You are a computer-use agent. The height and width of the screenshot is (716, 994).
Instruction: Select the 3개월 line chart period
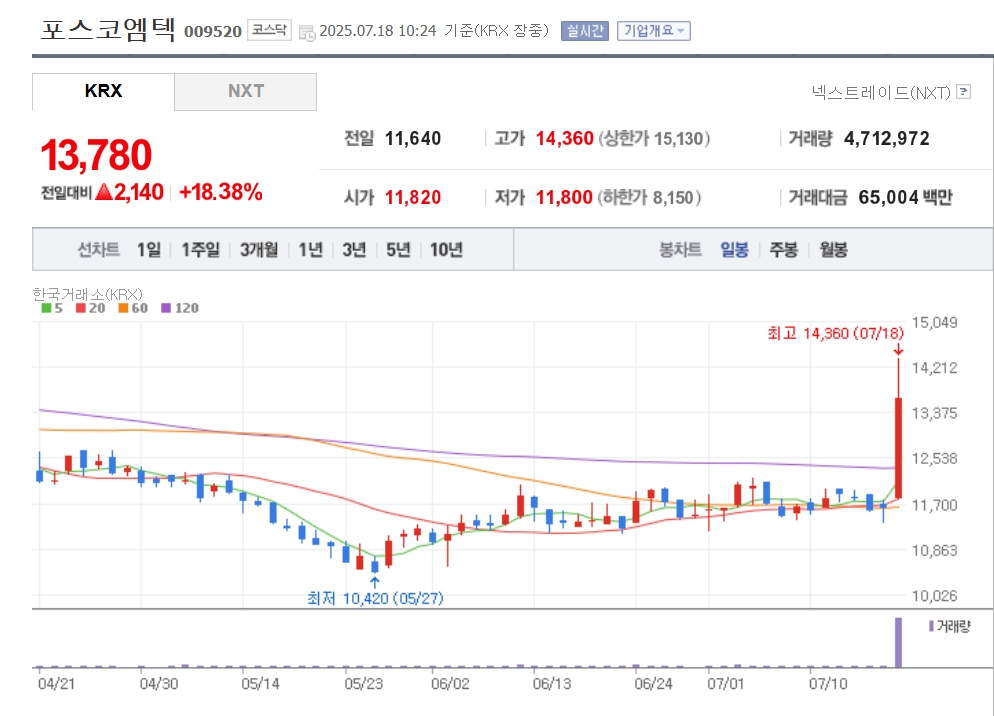click(259, 249)
